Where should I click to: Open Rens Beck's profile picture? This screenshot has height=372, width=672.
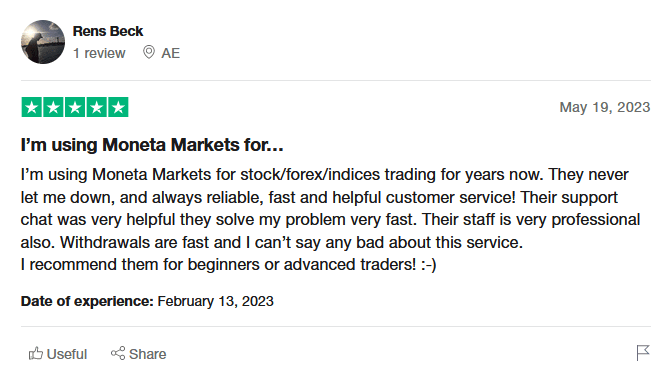43,42
